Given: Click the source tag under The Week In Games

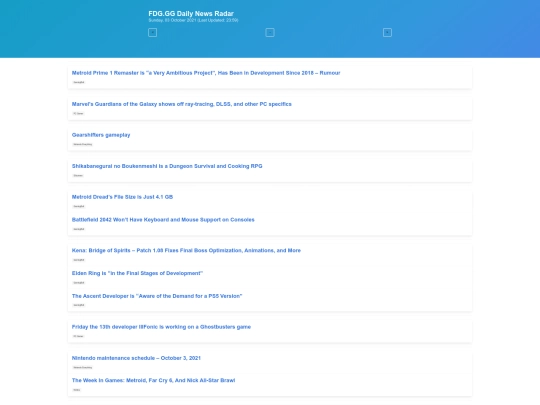Looking at the screenshot, I should (76, 390).
